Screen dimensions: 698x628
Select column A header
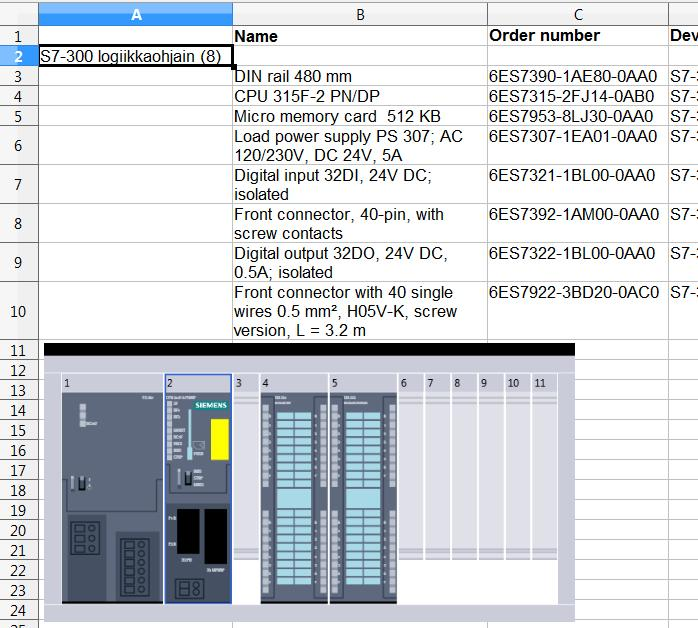(135, 14)
